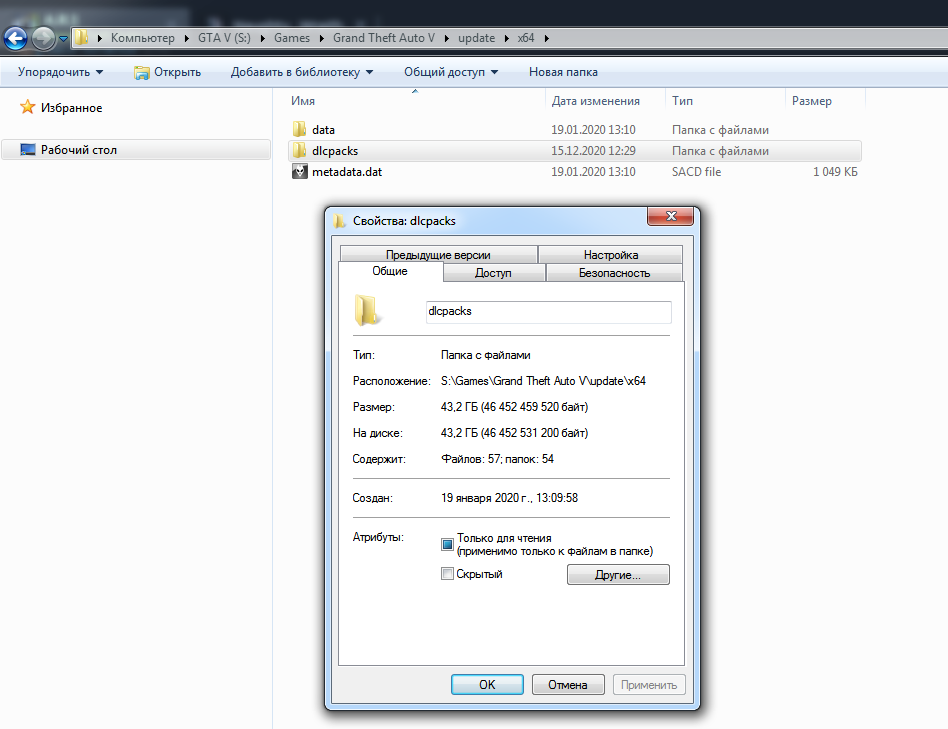Select the metadata.dat file icon
Image resolution: width=948 pixels, height=729 pixels.
299,171
